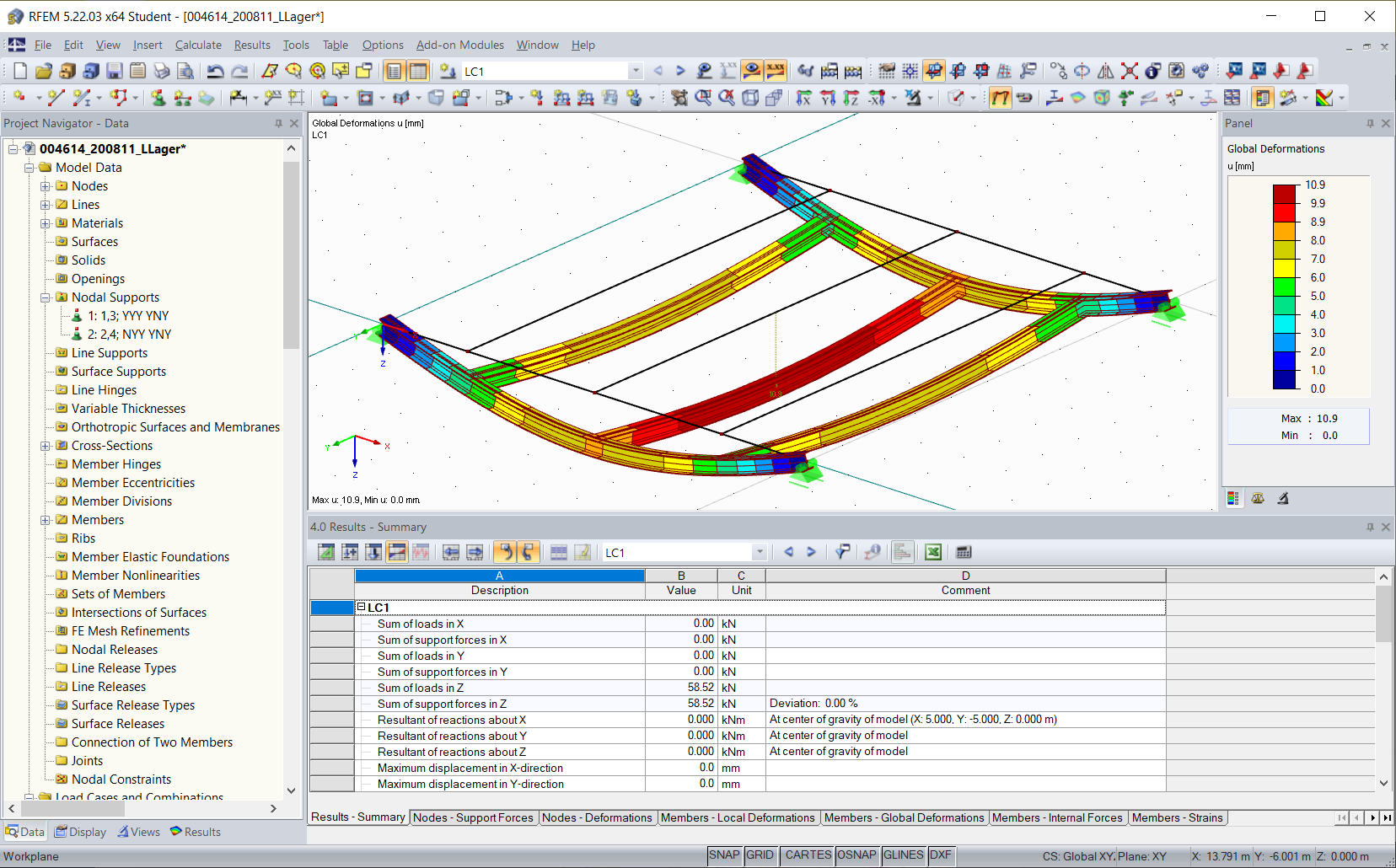
Task: Set view in Y direction
Action: click(828, 98)
